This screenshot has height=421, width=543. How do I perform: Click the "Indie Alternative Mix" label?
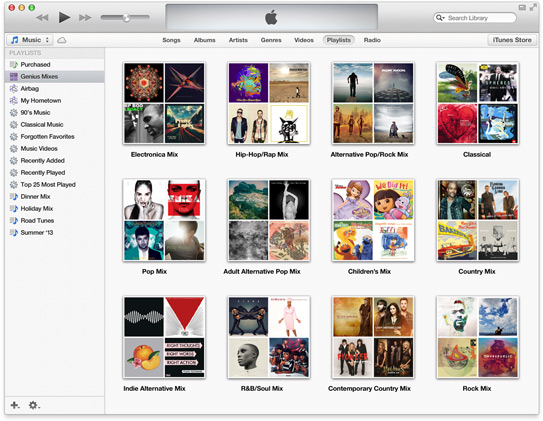154,388
